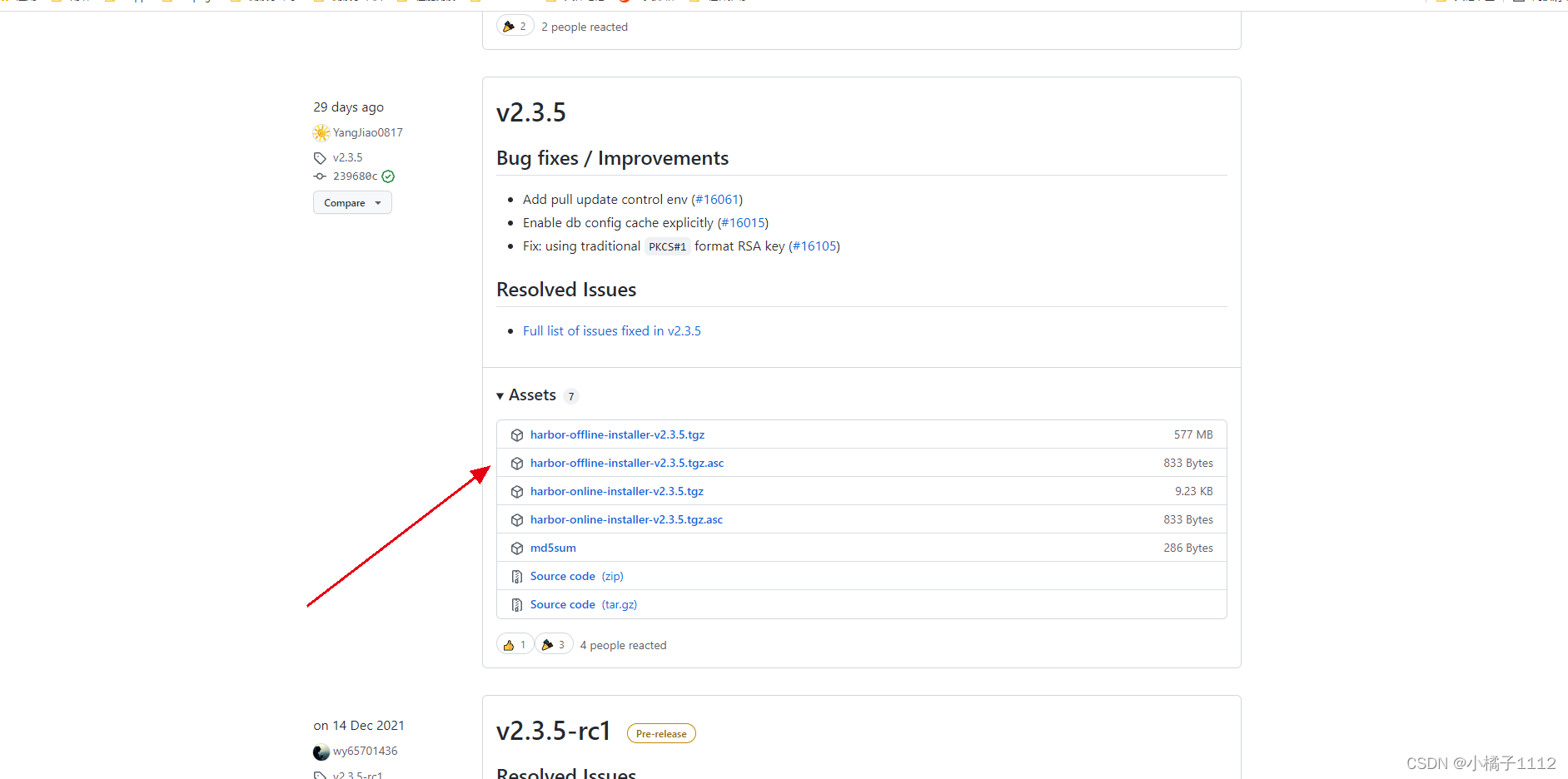Open YangJiao0817 avatar image
The width and height of the screenshot is (1568, 779).
pyautogui.click(x=321, y=133)
